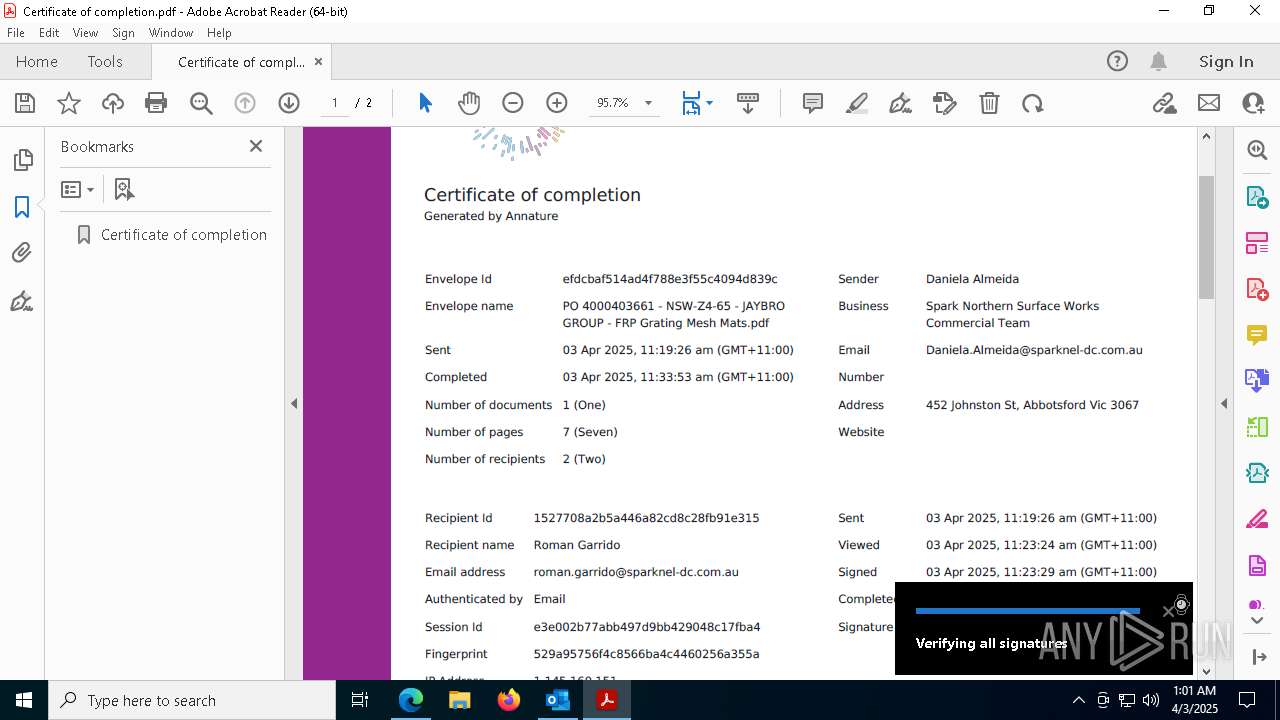Activate the hand pan tool
1280x720 pixels.
469,103
